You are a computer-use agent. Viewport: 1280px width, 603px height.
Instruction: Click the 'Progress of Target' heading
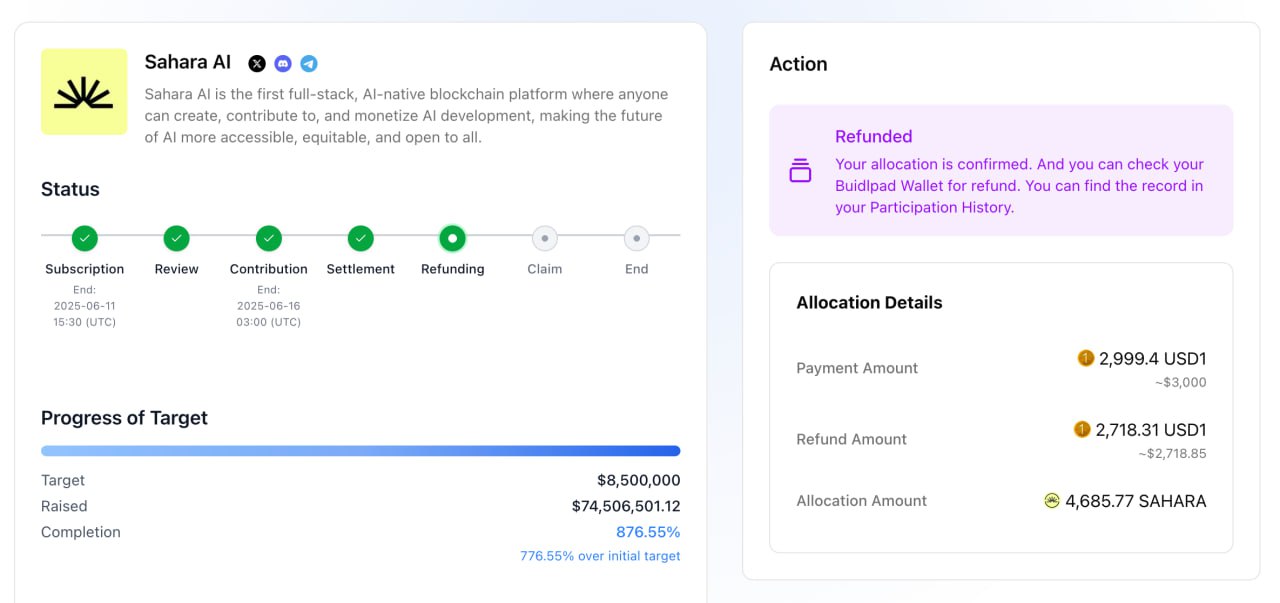(124, 418)
